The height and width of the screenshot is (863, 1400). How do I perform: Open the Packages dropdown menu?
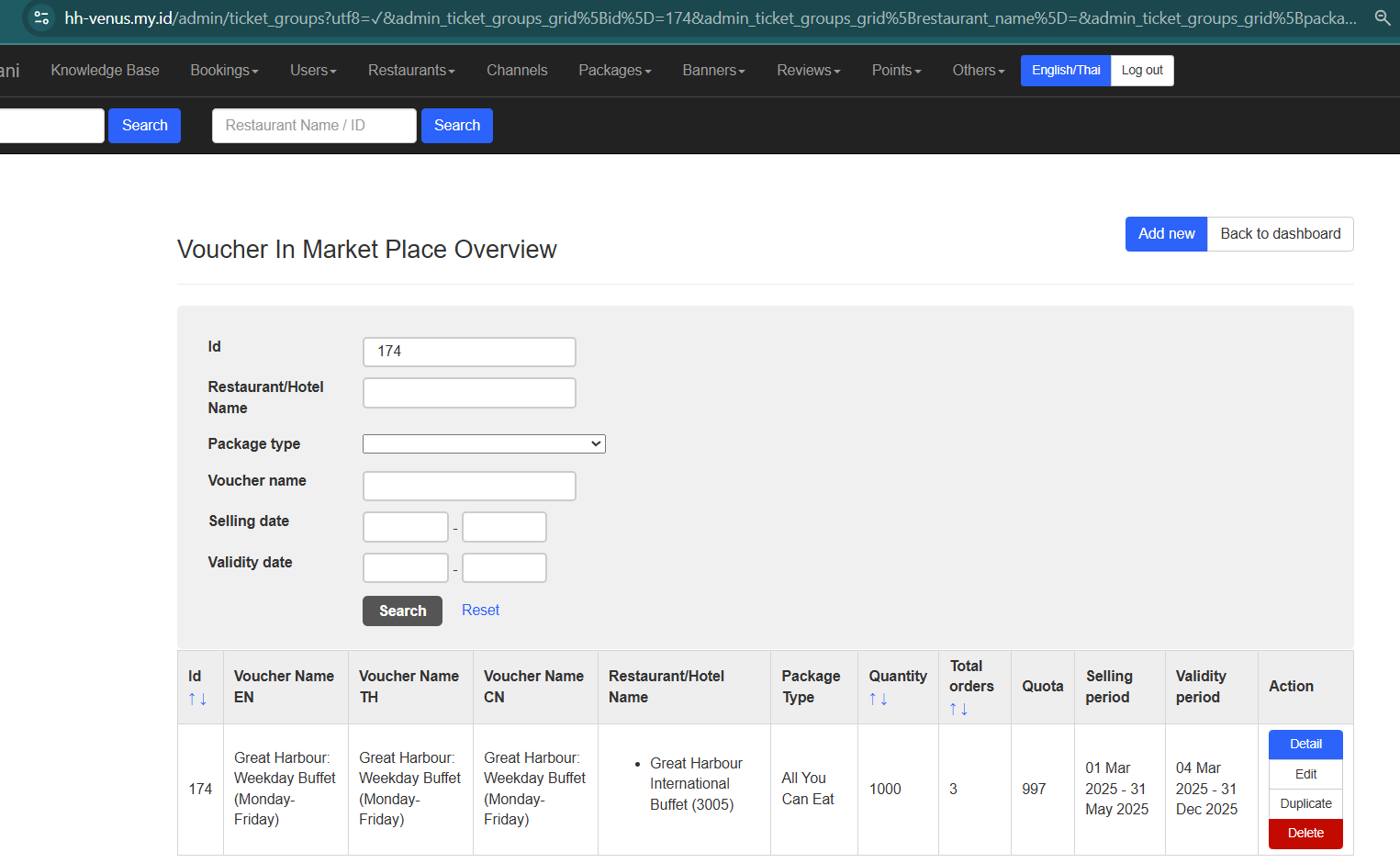(x=614, y=71)
